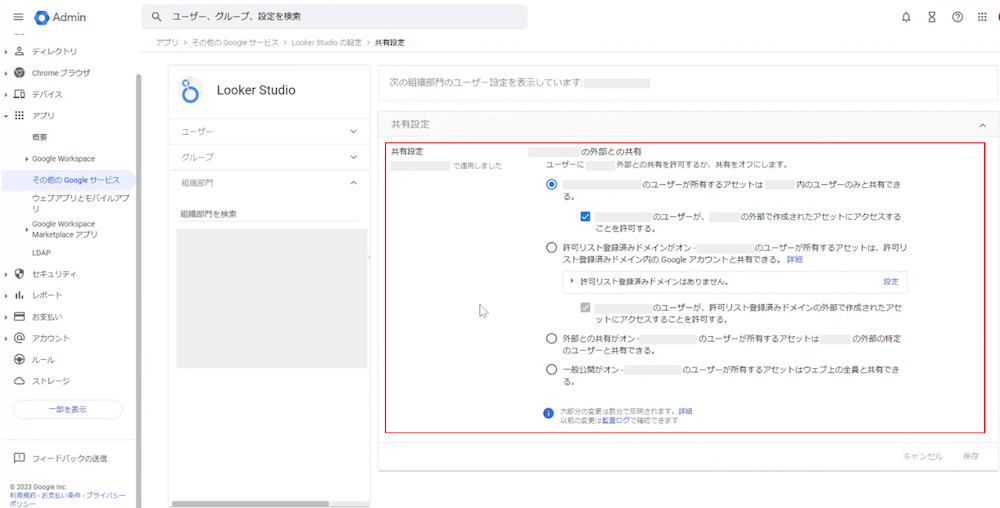Image resolution: width=1000 pixels, height=508 pixels.
Task: Open the 監査ログ link
Action: [x=615, y=421]
